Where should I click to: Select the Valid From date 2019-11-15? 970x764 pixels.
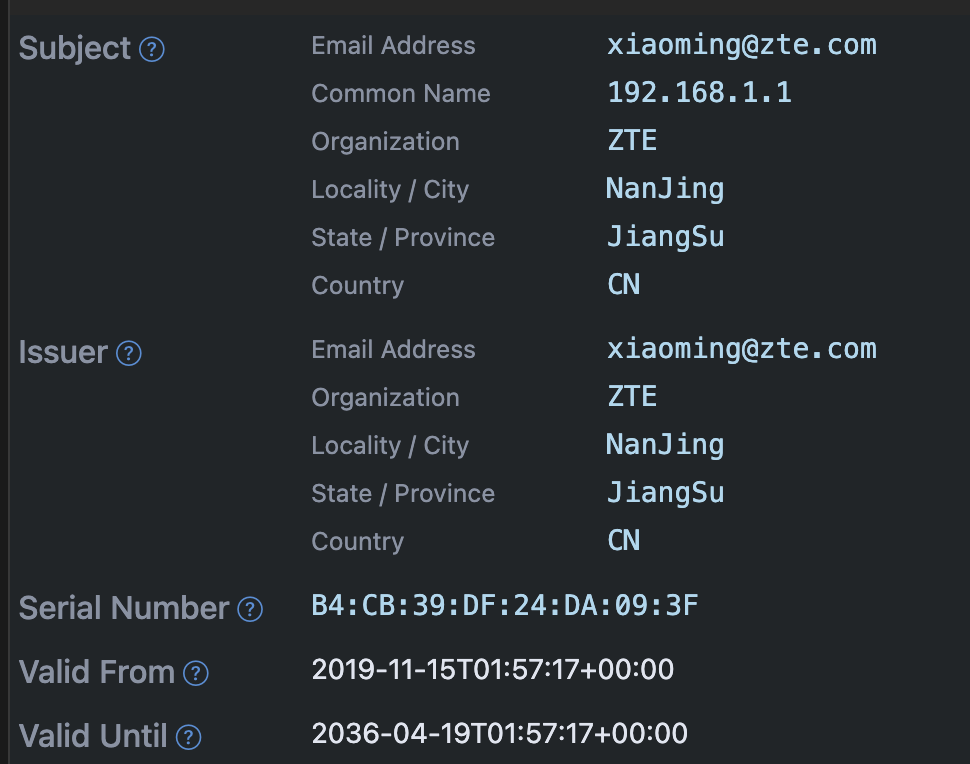click(384, 670)
